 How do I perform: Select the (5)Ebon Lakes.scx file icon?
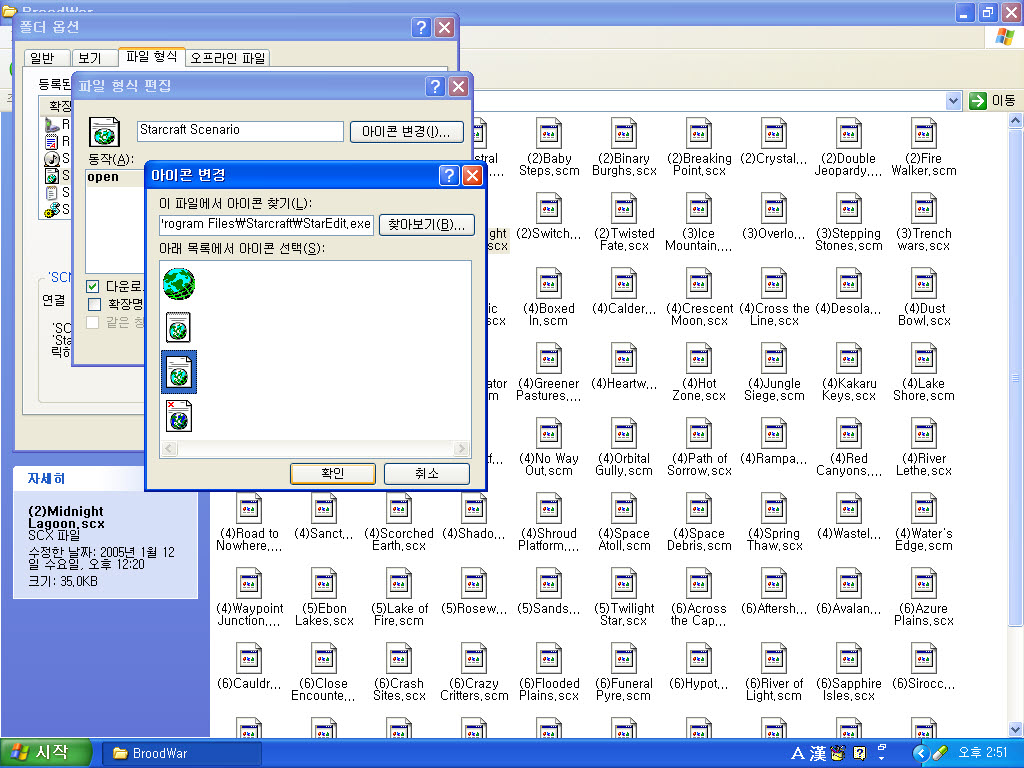pos(324,584)
